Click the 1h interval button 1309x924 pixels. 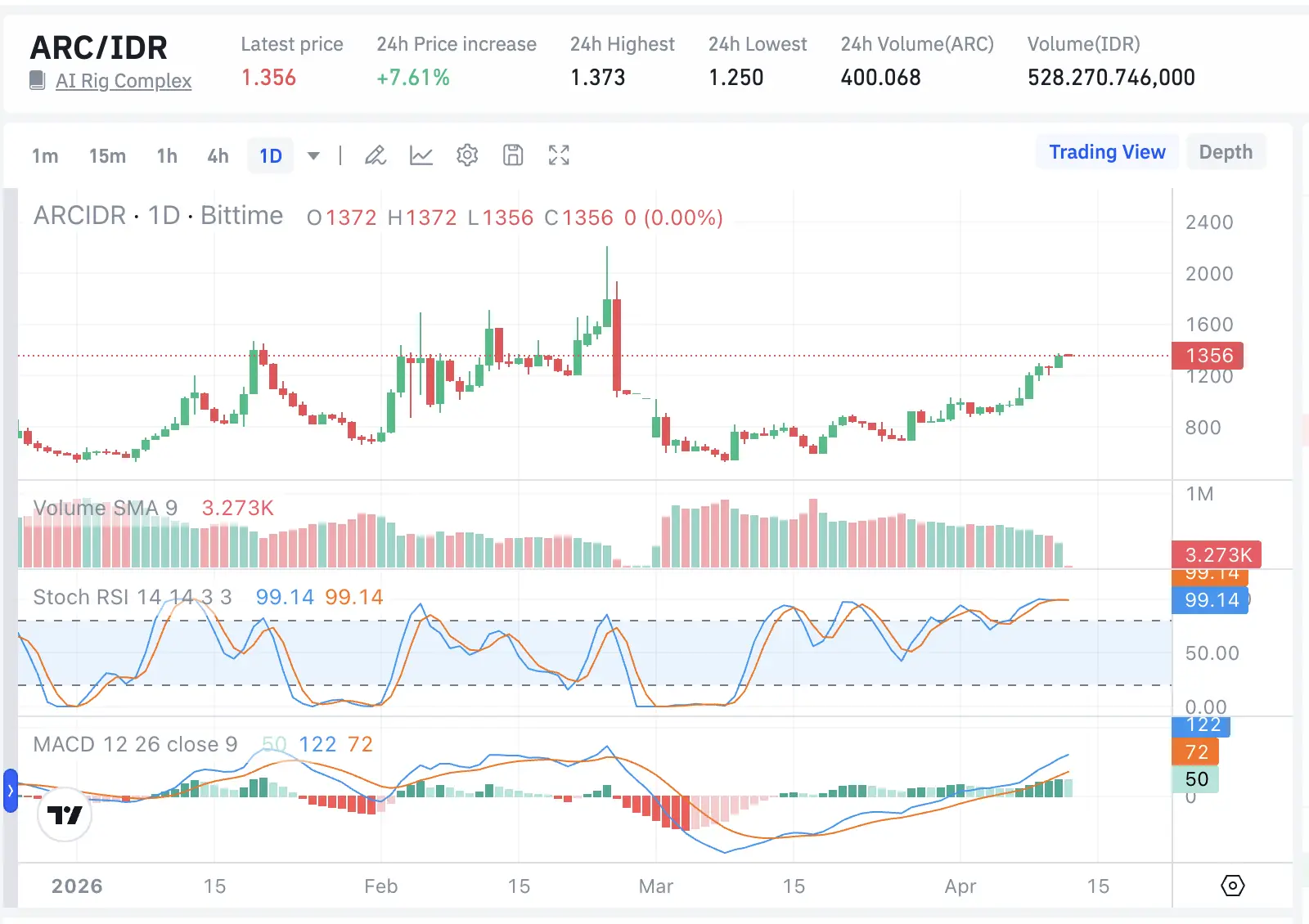coord(166,156)
